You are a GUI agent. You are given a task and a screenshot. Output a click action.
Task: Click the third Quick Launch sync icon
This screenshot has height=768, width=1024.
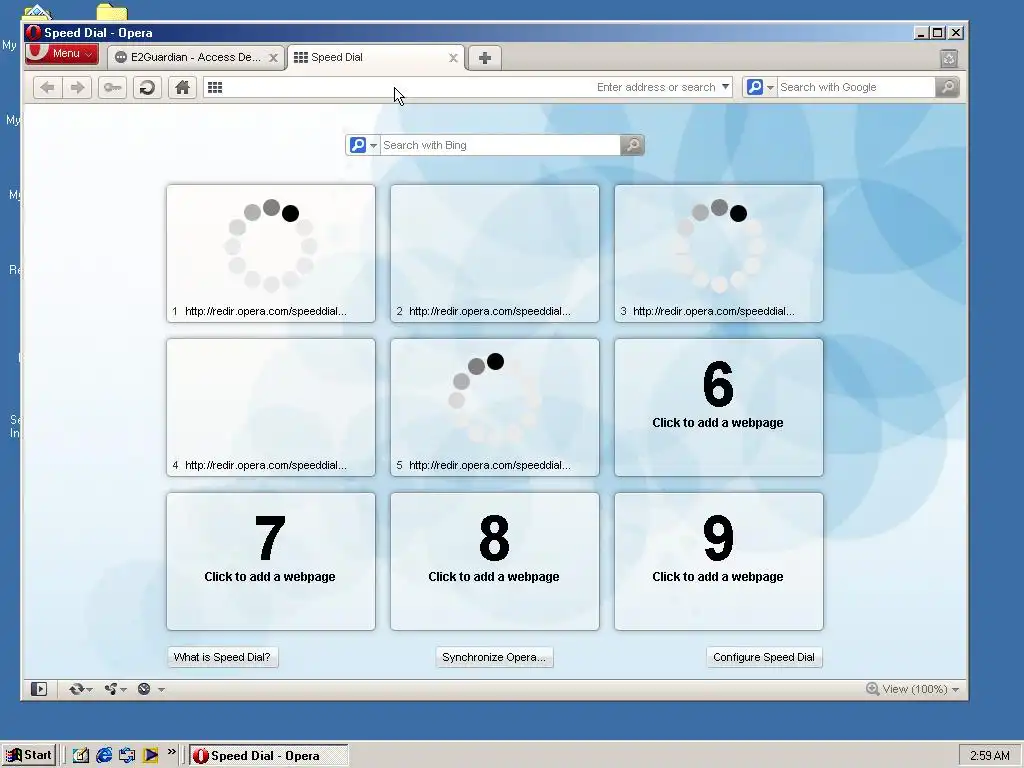(x=127, y=756)
